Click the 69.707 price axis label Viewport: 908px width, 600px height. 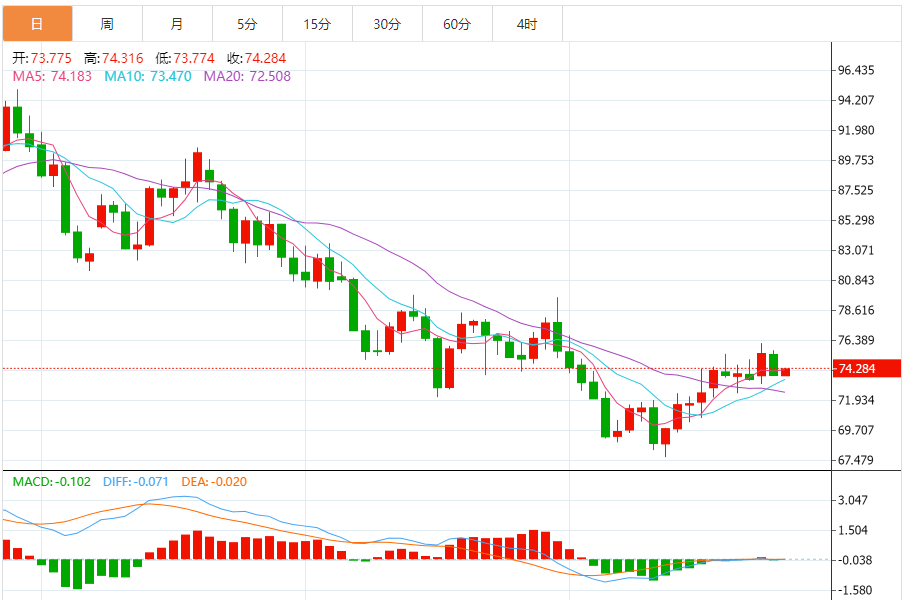(856, 430)
